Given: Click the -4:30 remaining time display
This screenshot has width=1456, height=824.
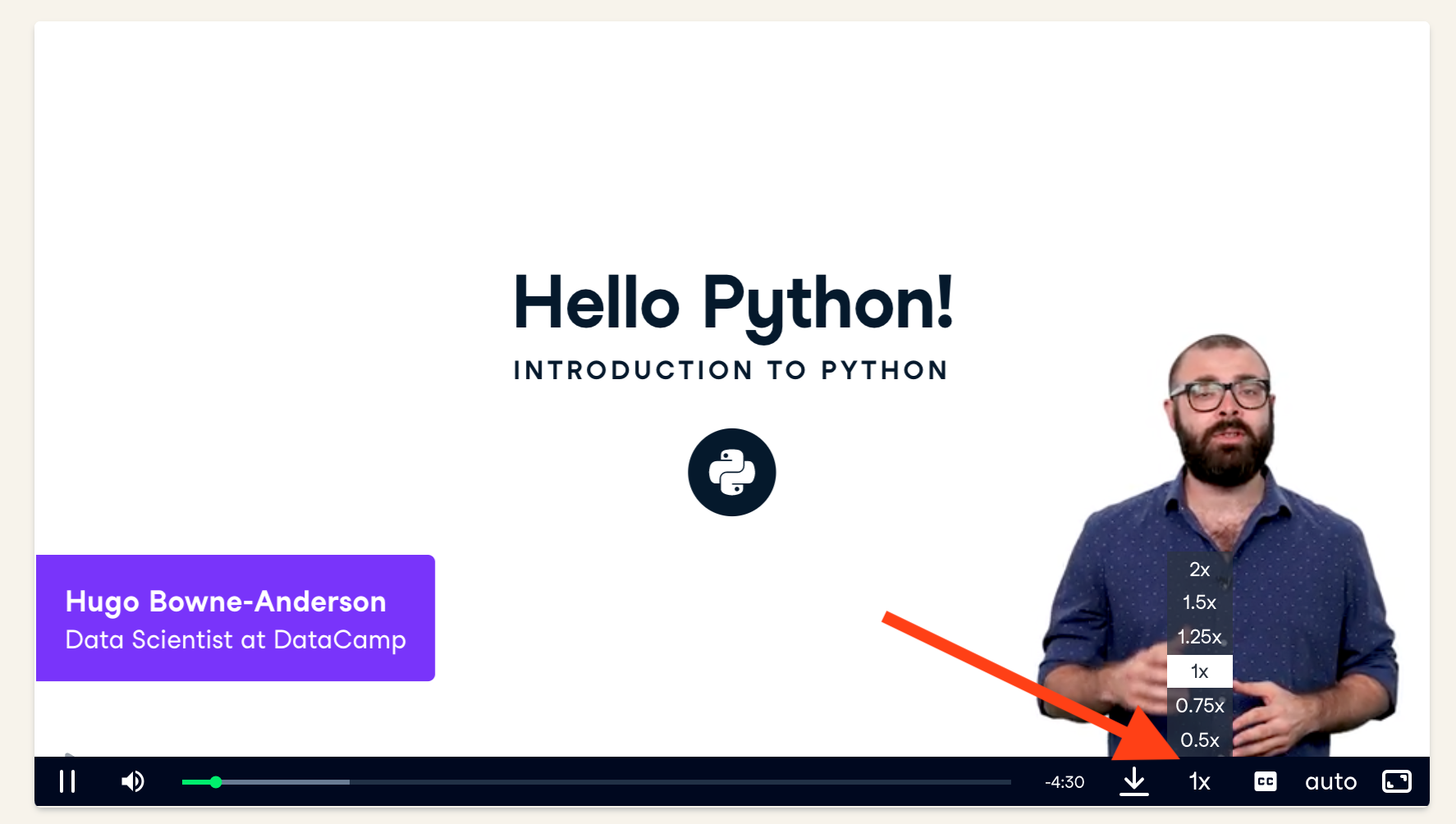Looking at the screenshot, I should (1065, 782).
